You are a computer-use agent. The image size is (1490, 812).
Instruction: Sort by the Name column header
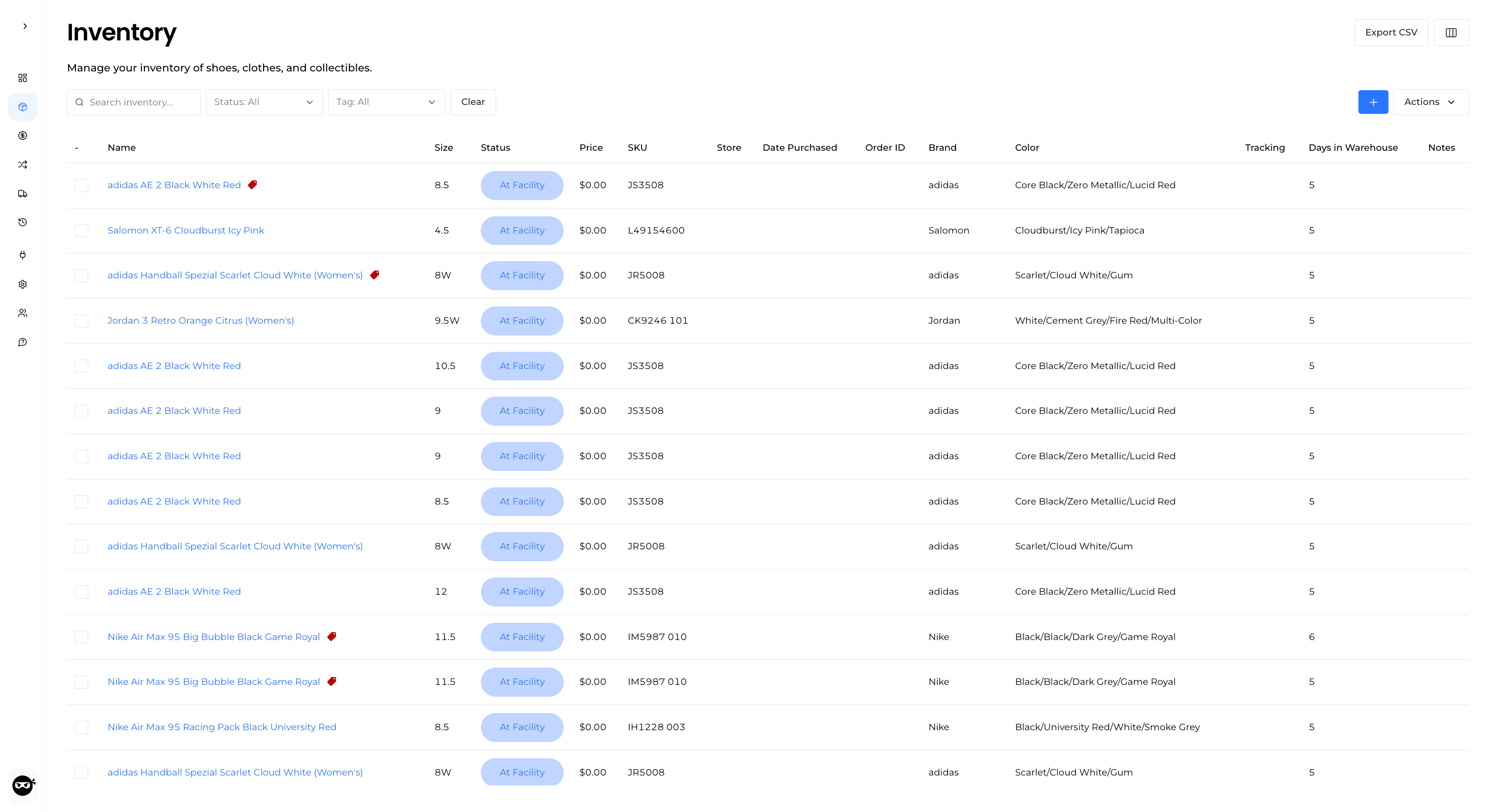[x=122, y=147]
